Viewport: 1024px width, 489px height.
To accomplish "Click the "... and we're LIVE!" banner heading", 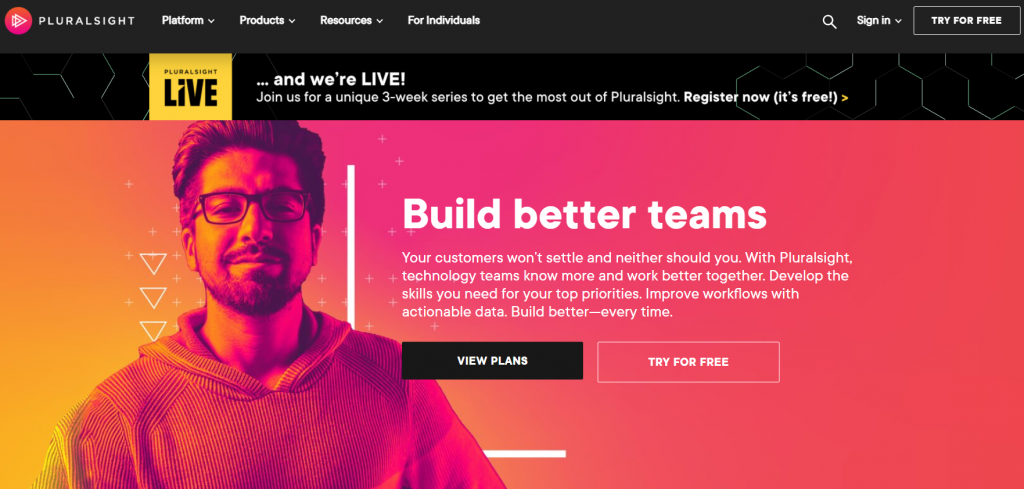I will [x=330, y=80].
